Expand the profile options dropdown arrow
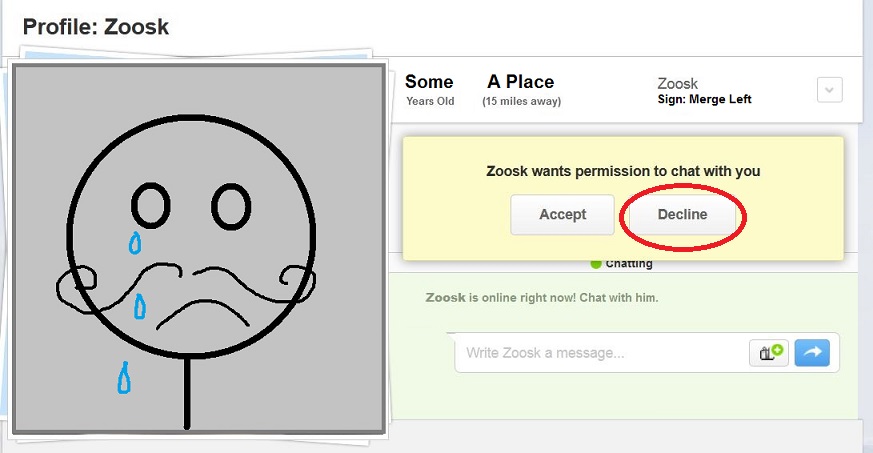 click(829, 90)
